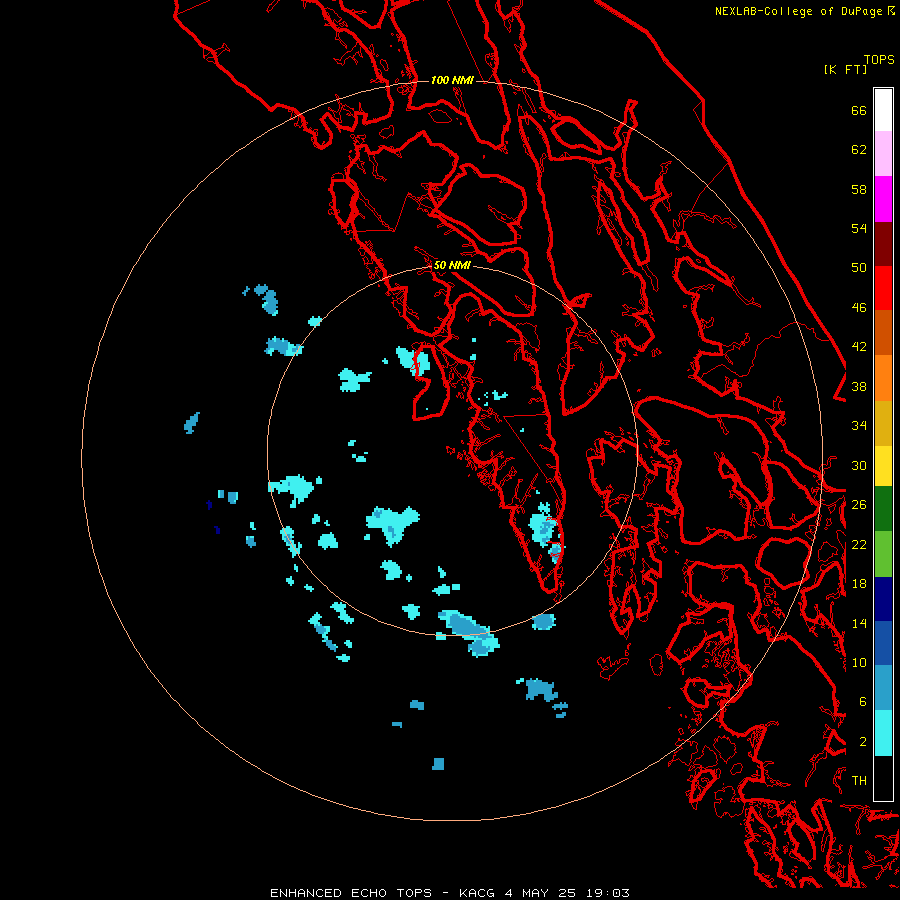Click the 62 legend value
This screenshot has width=900, height=900.
point(859,150)
